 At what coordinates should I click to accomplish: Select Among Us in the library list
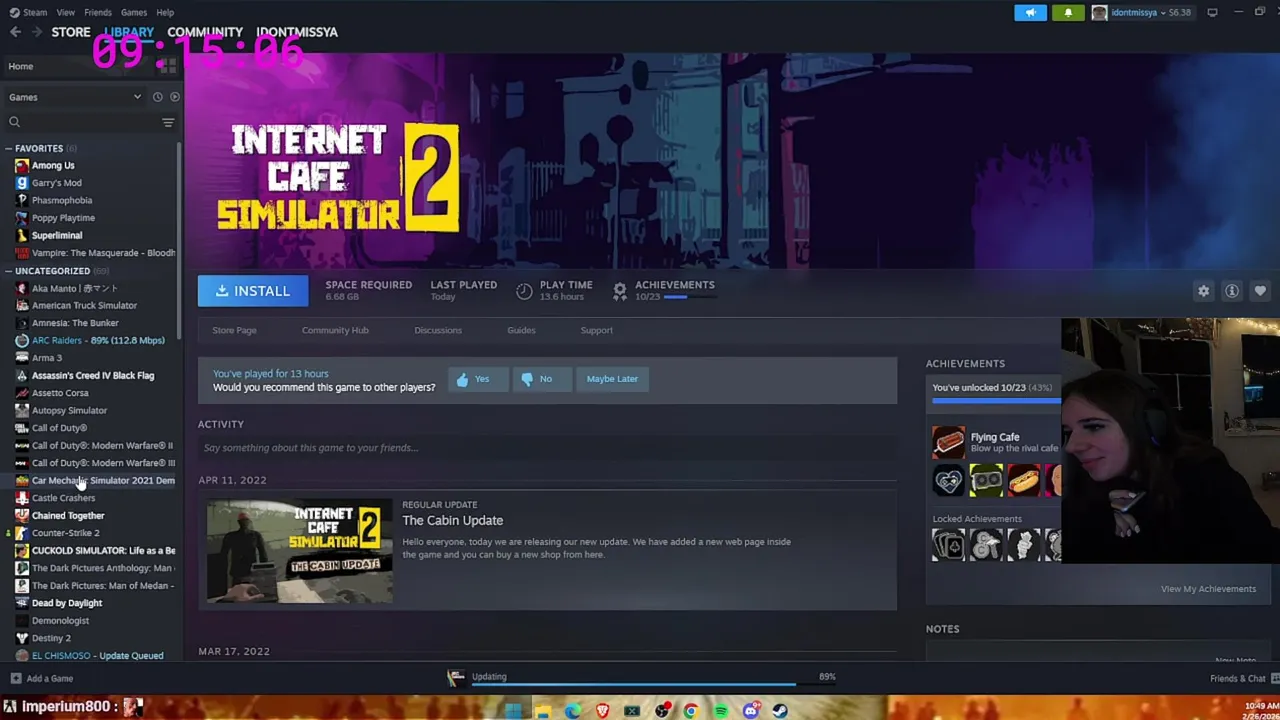pos(53,165)
